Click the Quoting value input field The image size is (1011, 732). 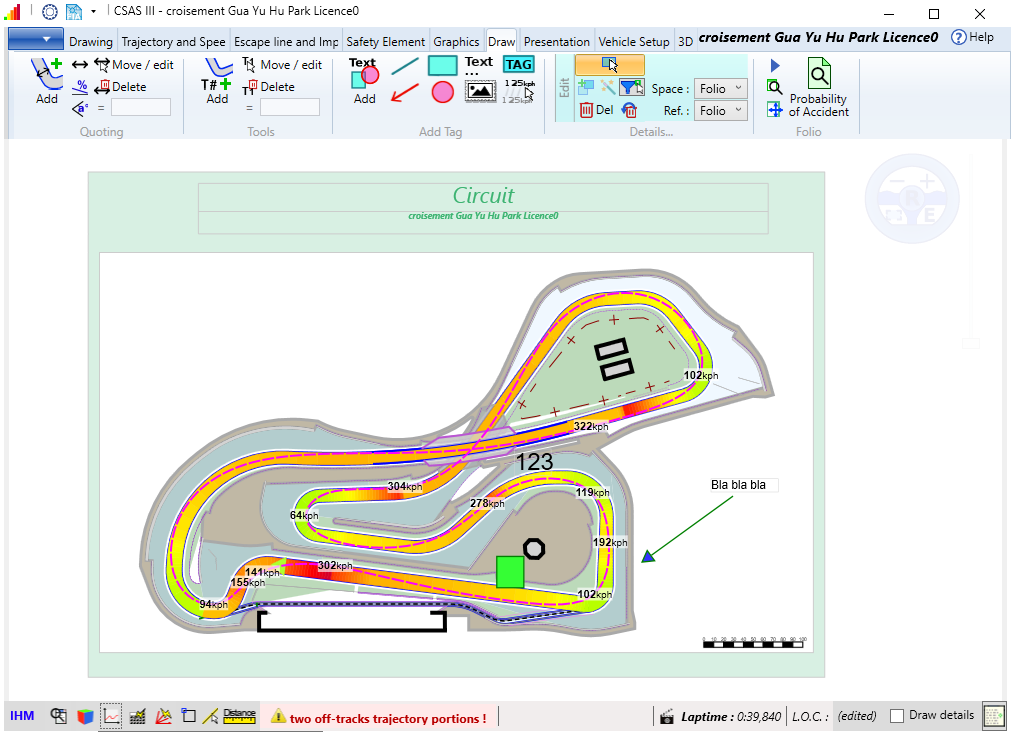141,107
